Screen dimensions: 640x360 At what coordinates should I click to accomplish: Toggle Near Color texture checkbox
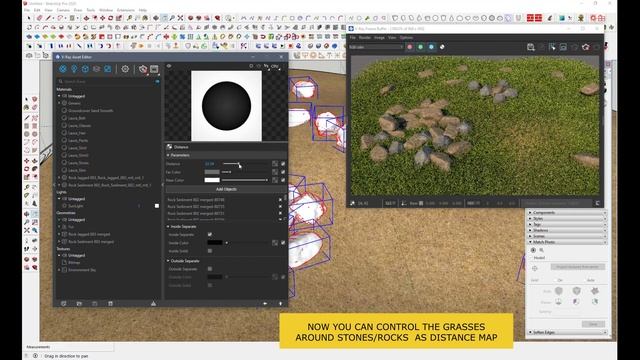coord(283,180)
